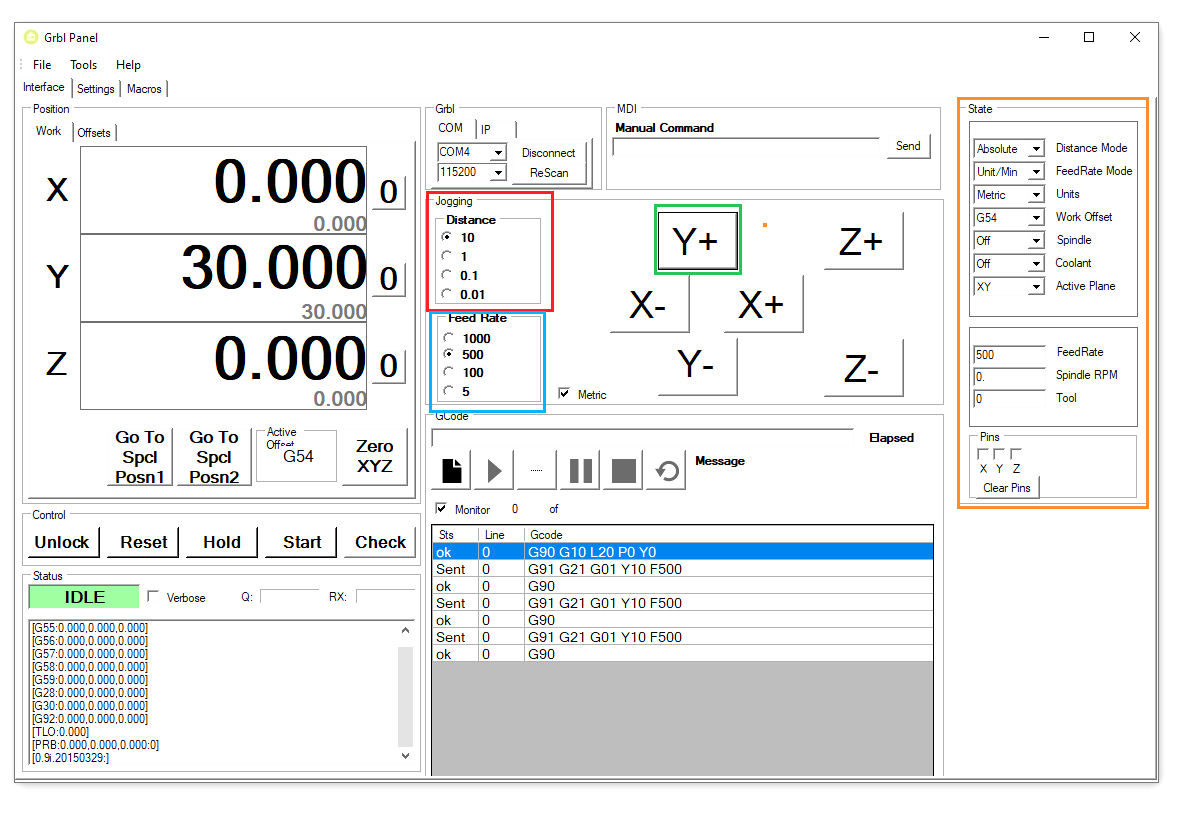Click the reload G-code circular arrow icon
This screenshot has height=813, width=1194.
point(667,470)
